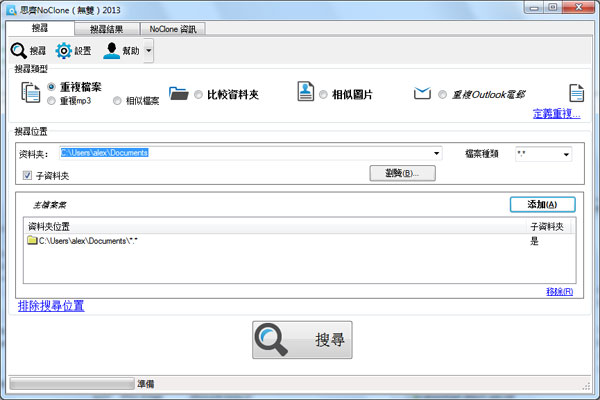Open the folder path dropdown arrow
This screenshot has height=400, width=600.
coord(436,153)
